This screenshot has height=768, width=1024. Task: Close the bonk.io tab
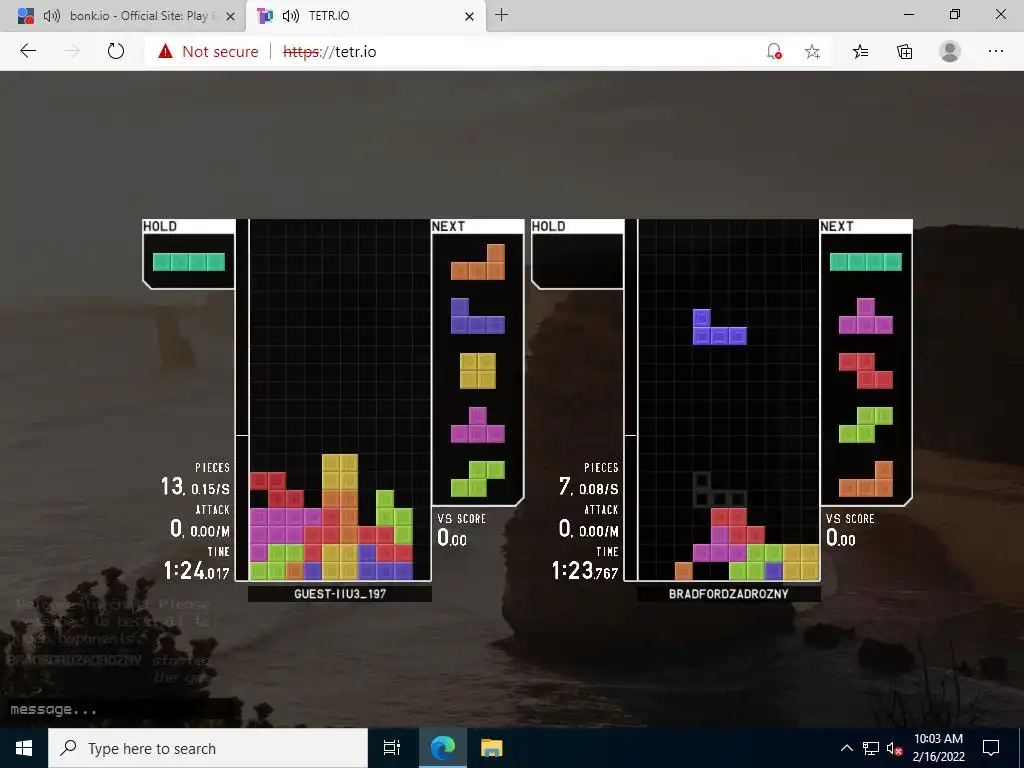231,16
